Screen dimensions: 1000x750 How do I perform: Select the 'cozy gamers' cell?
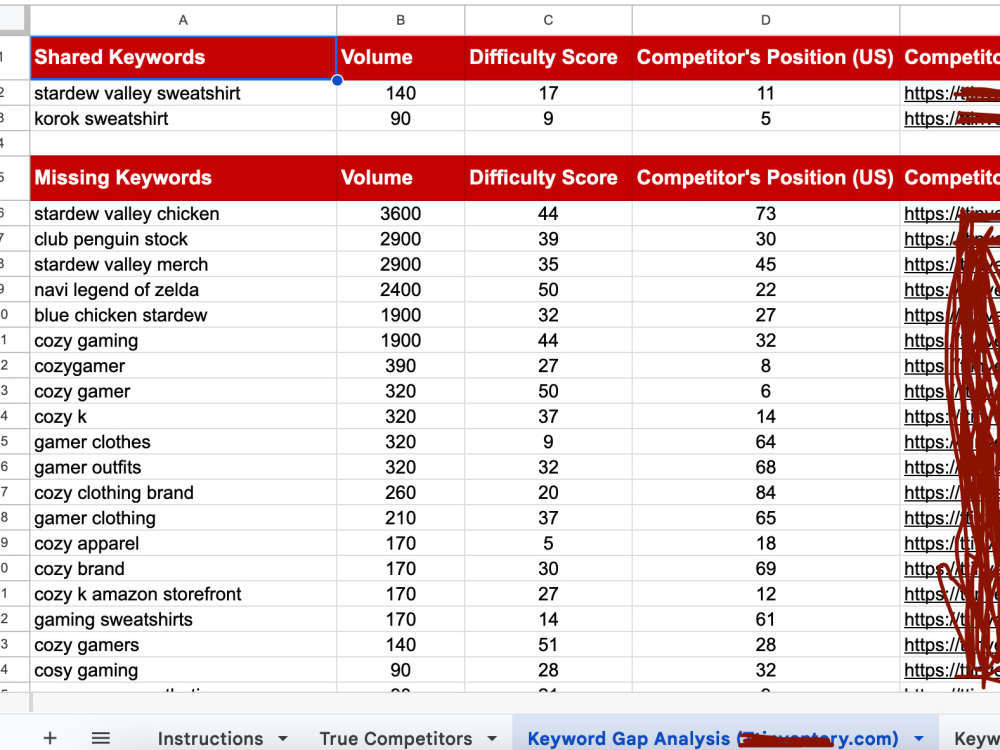point(183,645)
